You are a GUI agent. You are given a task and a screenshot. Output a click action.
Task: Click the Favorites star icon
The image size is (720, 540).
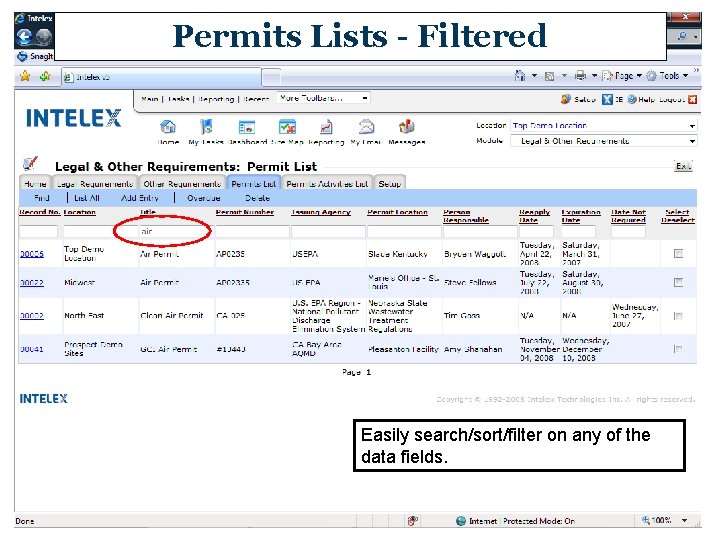pos(25,76)
